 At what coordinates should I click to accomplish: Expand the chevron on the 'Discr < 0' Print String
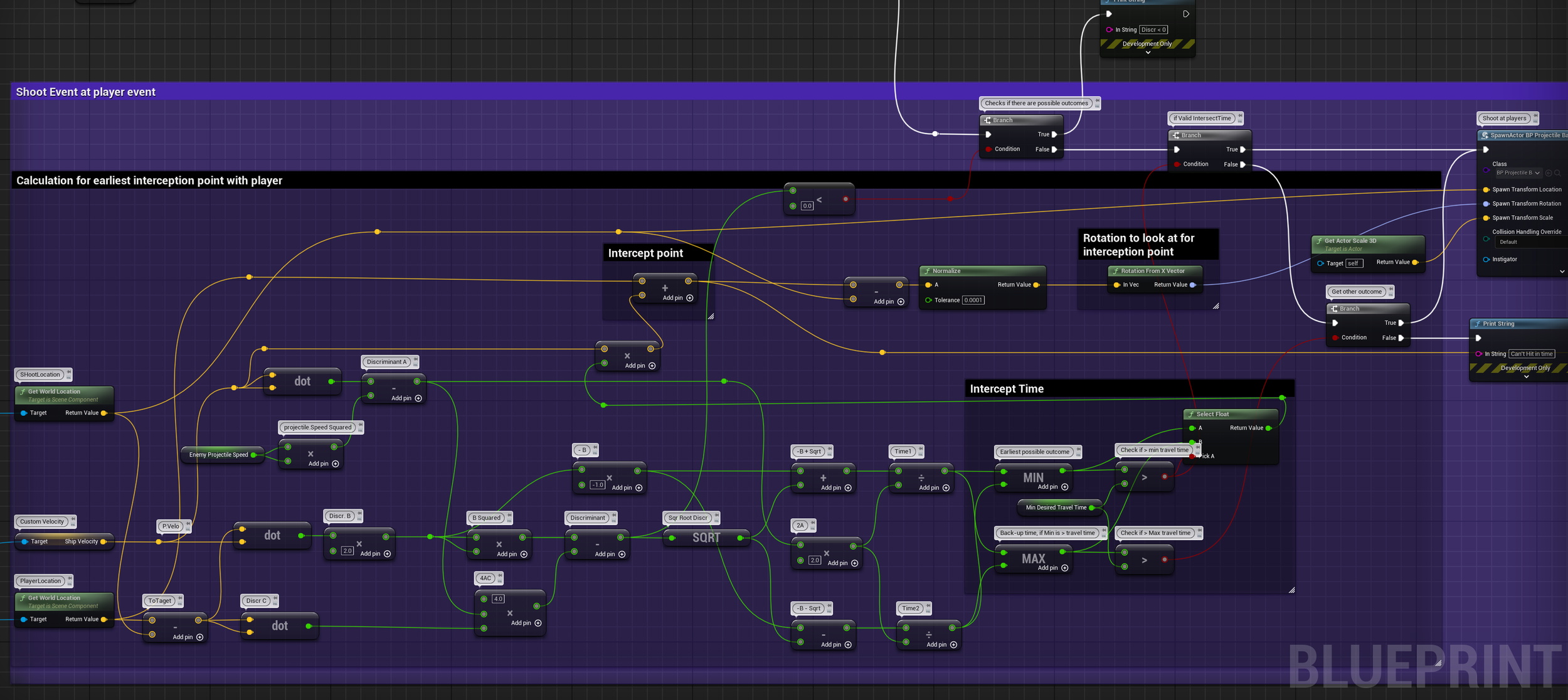tap(1148, 53)
